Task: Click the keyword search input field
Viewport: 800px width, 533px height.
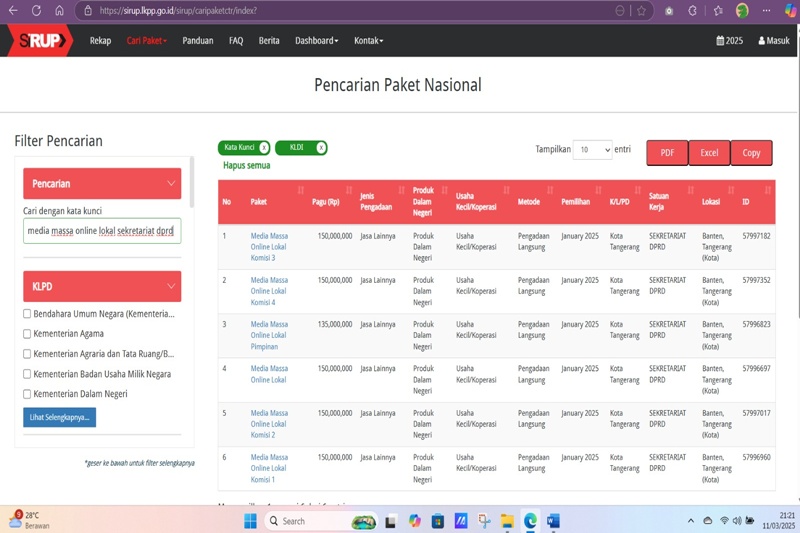Action: tap(101, 231)
